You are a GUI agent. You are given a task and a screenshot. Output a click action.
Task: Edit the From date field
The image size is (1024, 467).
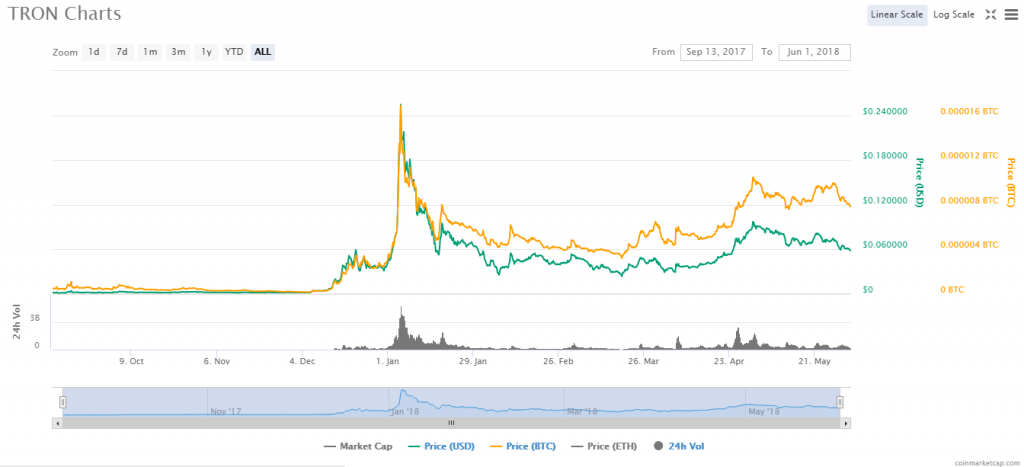coord(716,52)
